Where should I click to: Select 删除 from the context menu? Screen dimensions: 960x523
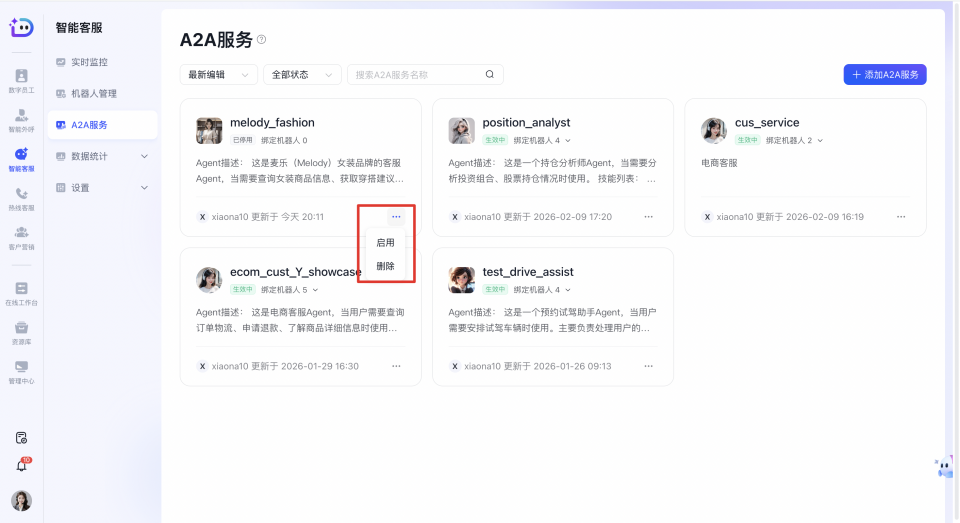click(385, 266)
